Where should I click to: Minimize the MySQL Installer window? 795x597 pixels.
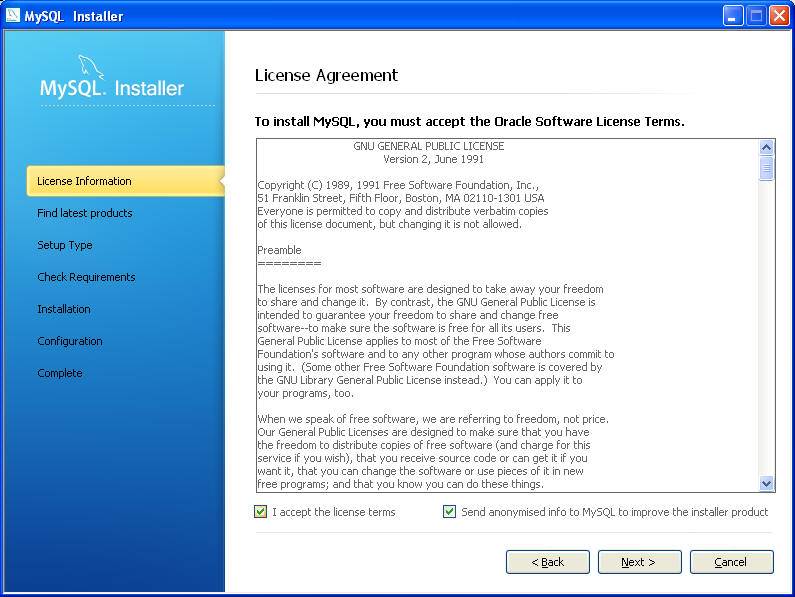coord(734,15)
